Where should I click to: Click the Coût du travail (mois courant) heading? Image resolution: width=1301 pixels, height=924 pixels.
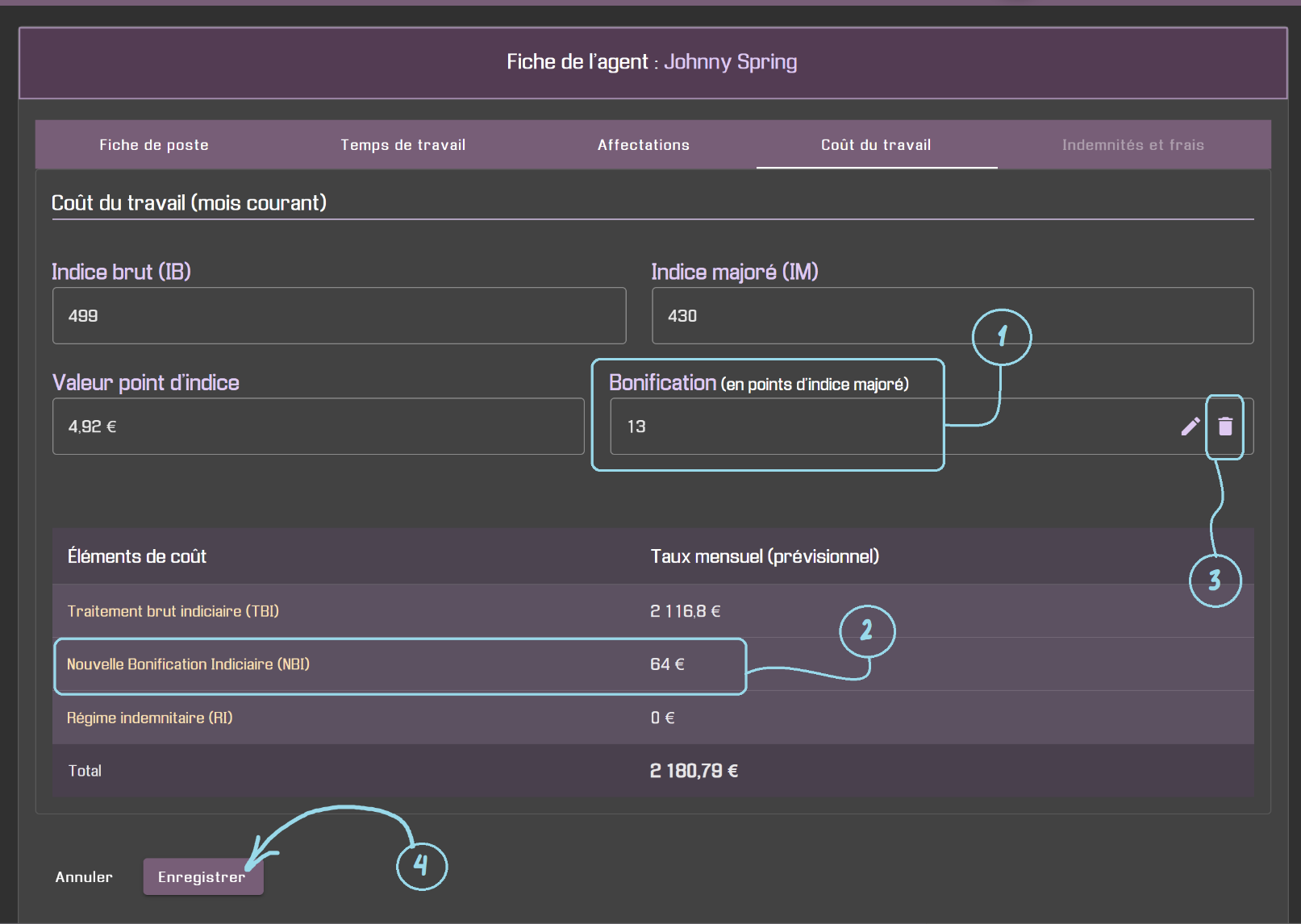pos(189,202)
